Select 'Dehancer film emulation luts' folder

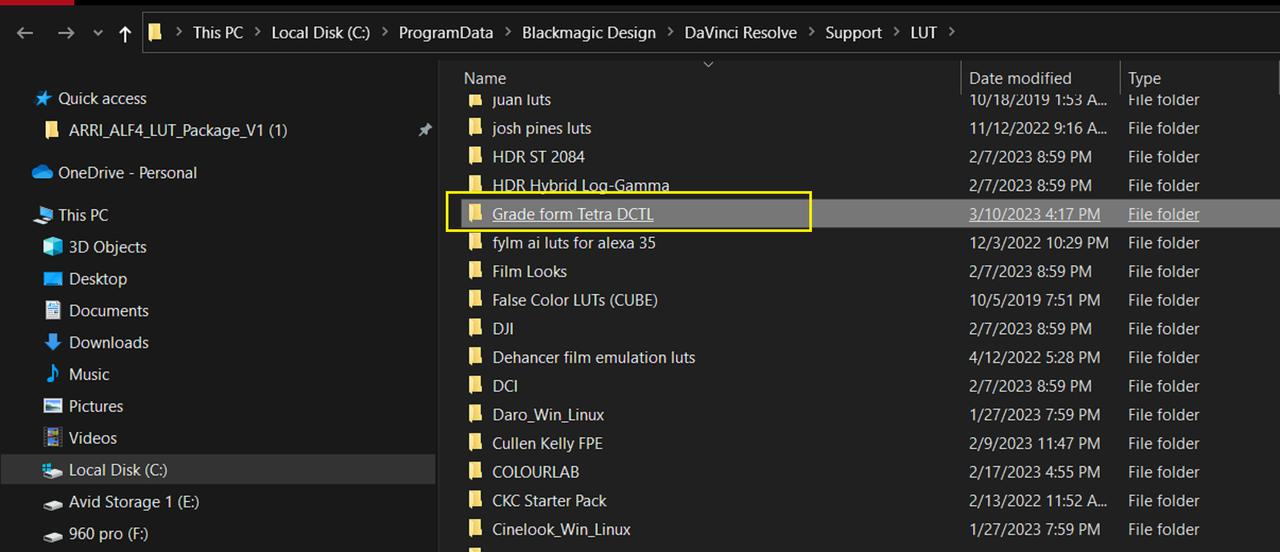[x=593, y=357]
